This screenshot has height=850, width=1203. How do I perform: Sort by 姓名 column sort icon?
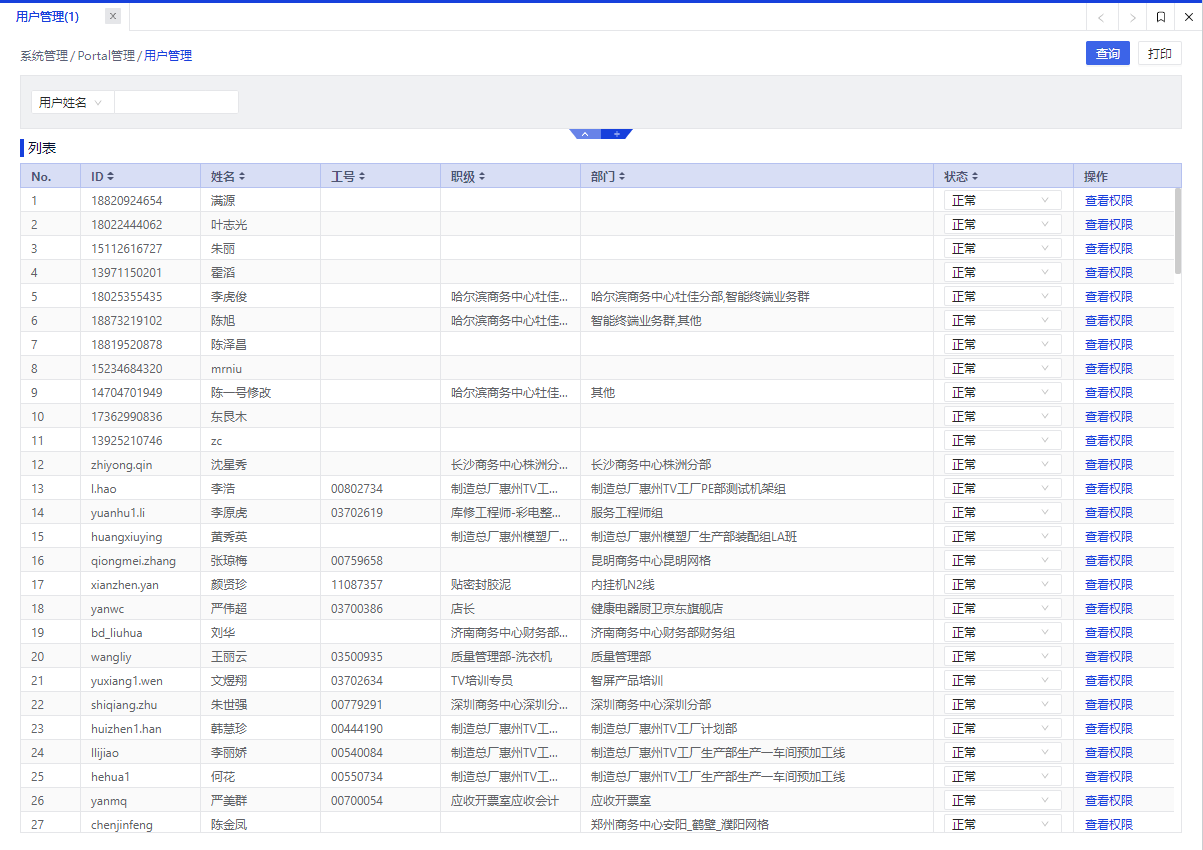point(242,177)
